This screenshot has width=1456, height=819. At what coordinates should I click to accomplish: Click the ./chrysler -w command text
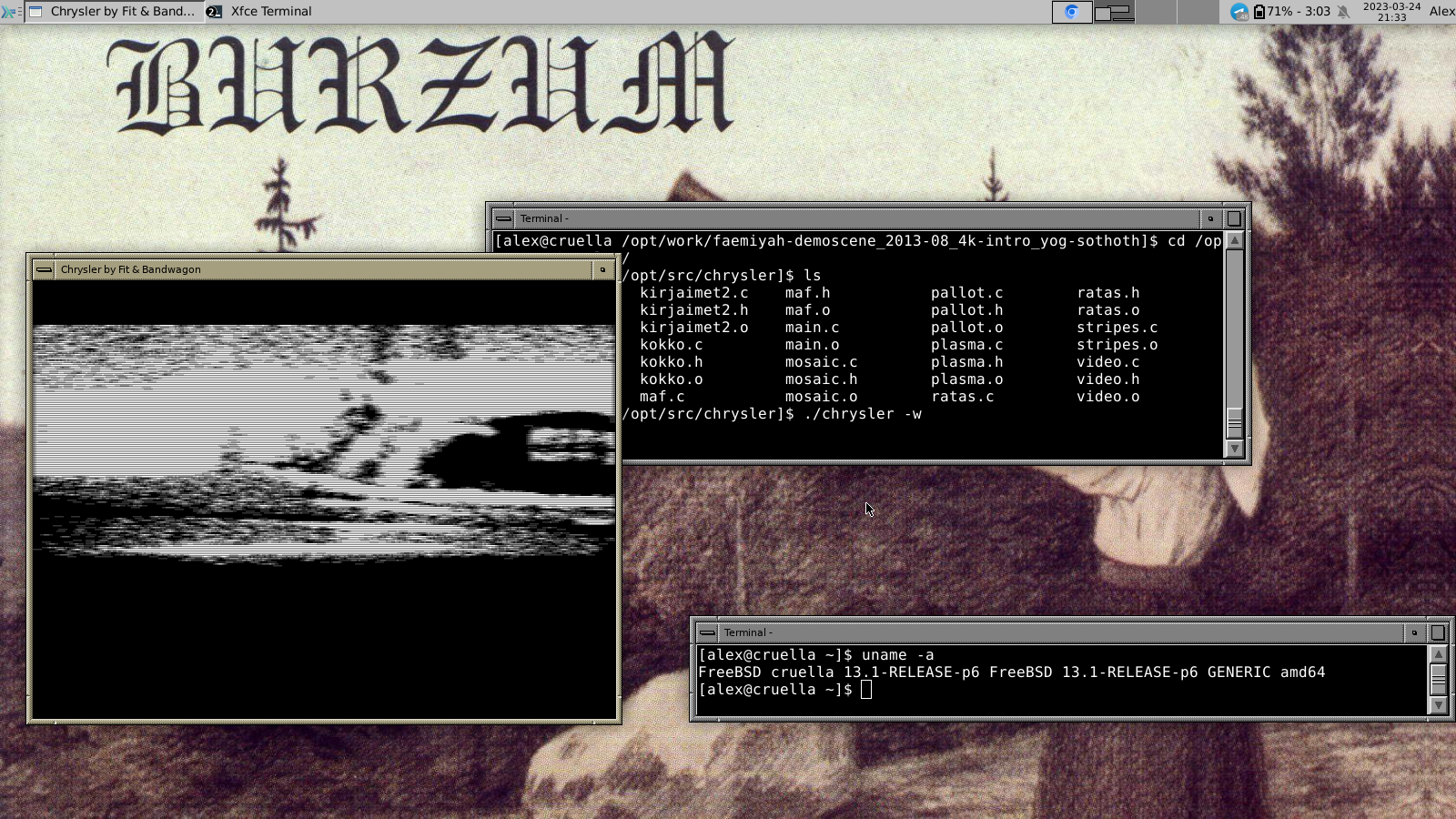coord(863,414)
